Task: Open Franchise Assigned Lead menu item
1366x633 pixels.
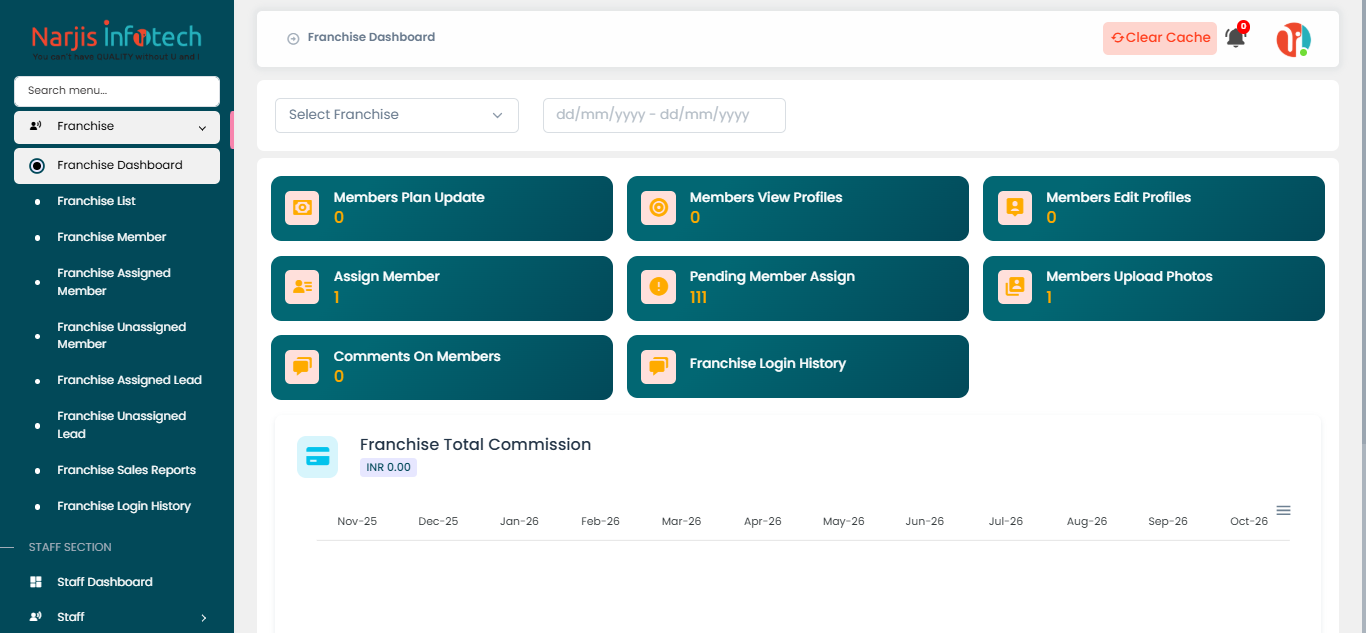Action: coord(129,380)
